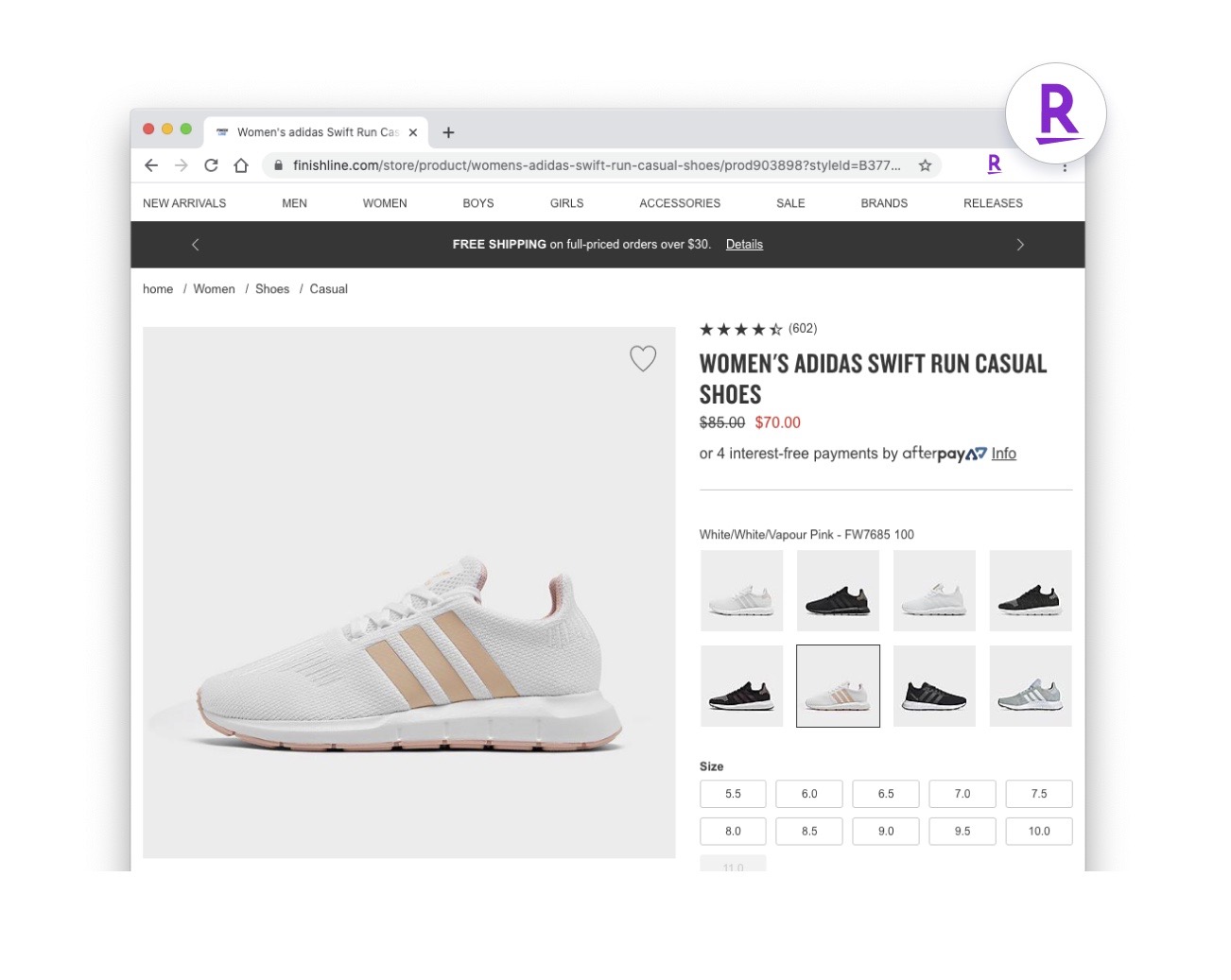Open the MEN menu
Viewport: 1231px width, 980px height.
click(294, 203)
